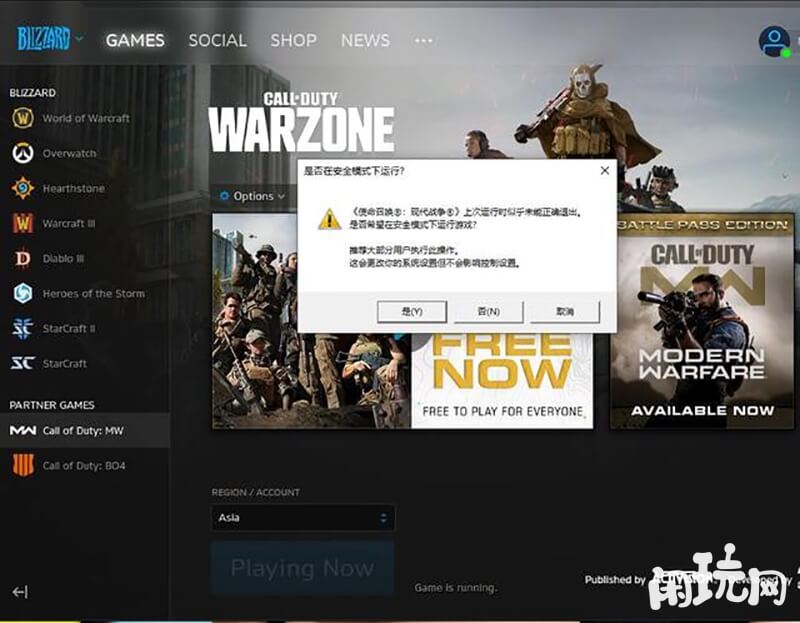Click the Diablo III icon
800x623 pixels.
pyautogui.click(x=23, y=258)
